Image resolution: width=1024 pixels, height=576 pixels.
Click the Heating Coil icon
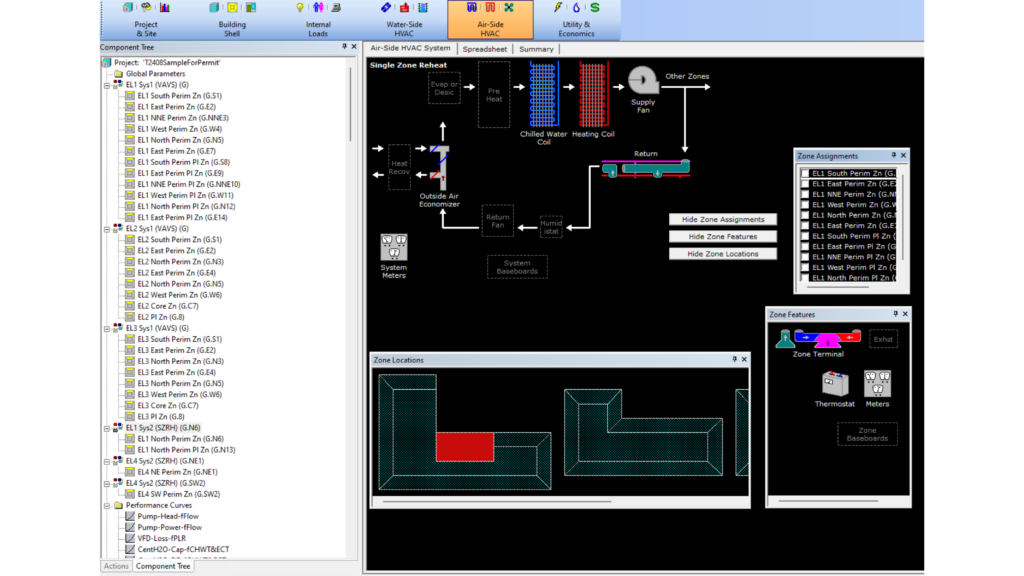coord(593,93)
